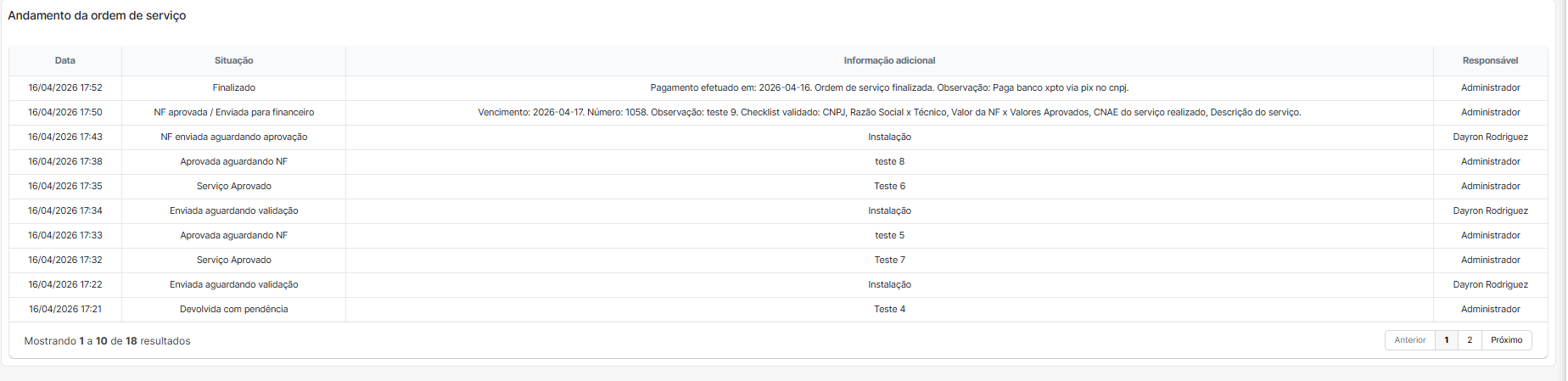Click the 16/04/2026 17:22 date cell

pos(65,285)
